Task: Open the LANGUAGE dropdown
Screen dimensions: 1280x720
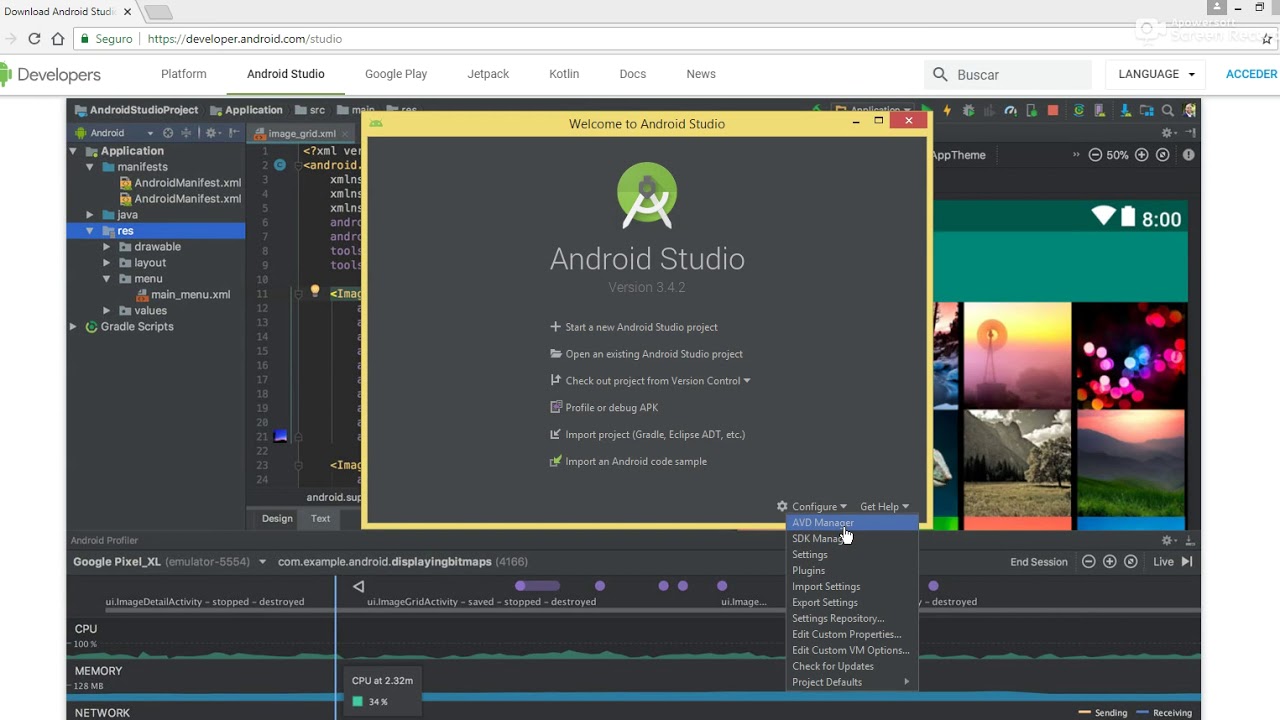Action: click(x=1156, y=74)
